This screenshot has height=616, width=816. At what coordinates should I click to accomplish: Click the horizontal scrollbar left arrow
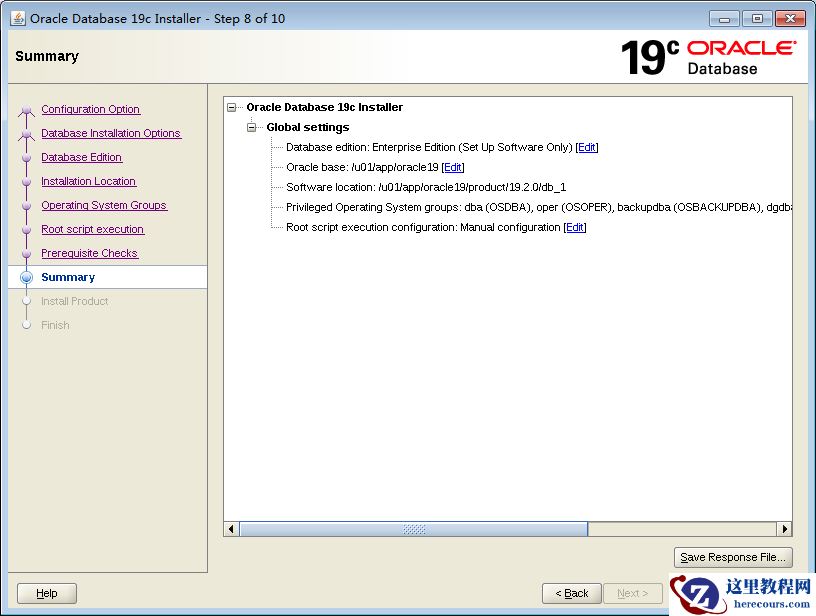[x=232, y=529]
